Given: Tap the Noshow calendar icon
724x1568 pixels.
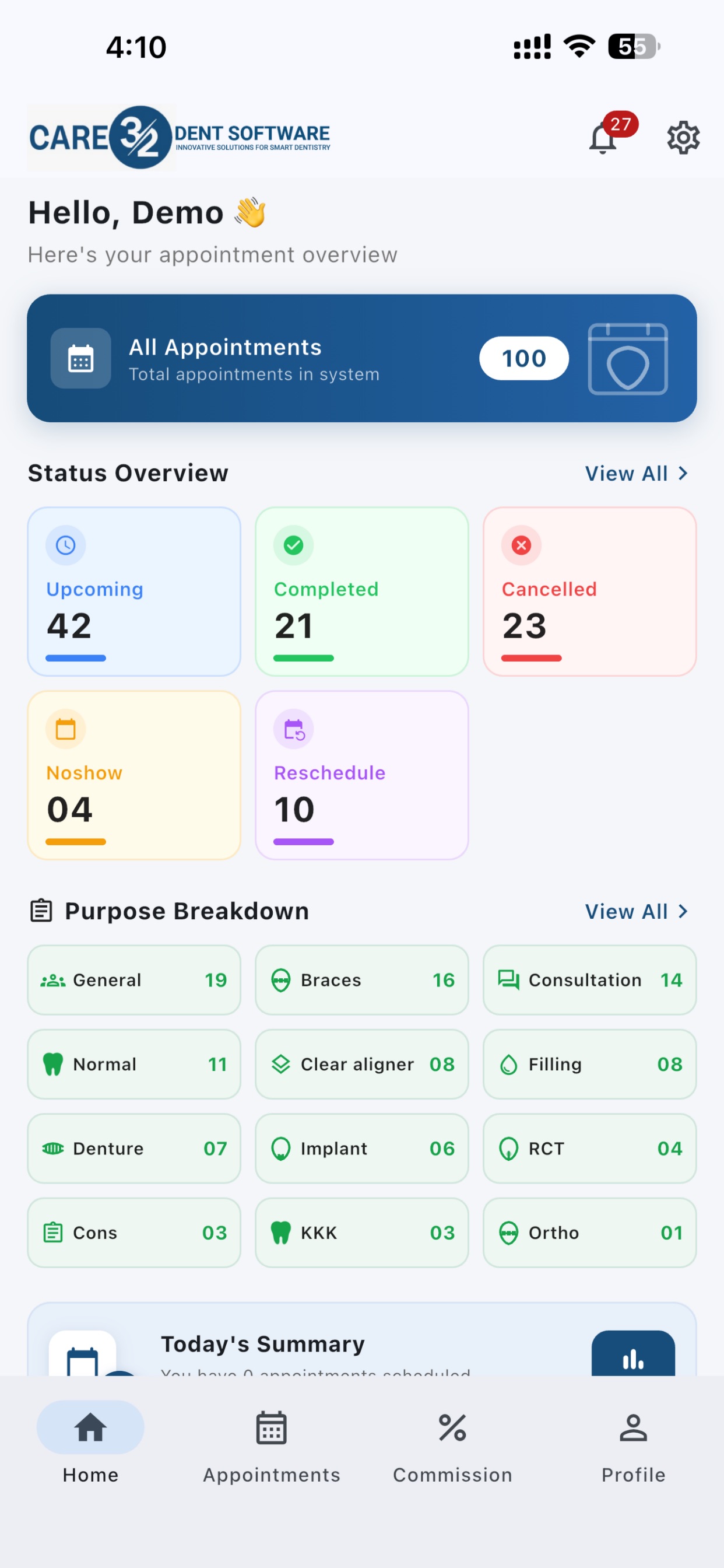Looking at the screenshot, I should pos(66,729).
